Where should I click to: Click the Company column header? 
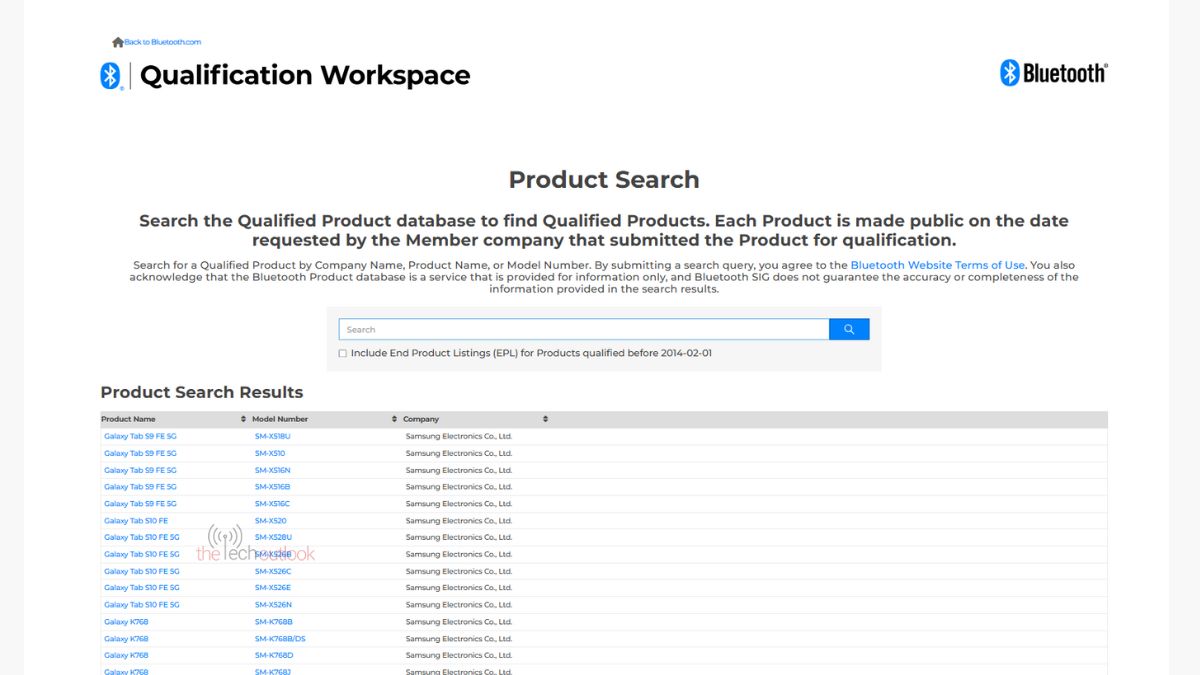point(421,419)
